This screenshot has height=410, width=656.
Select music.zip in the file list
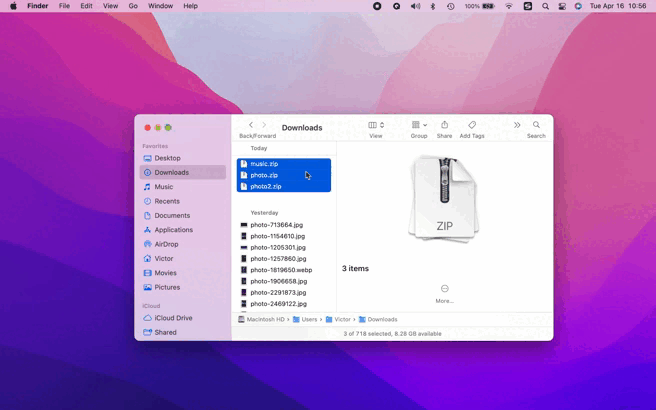click(284, 164)
